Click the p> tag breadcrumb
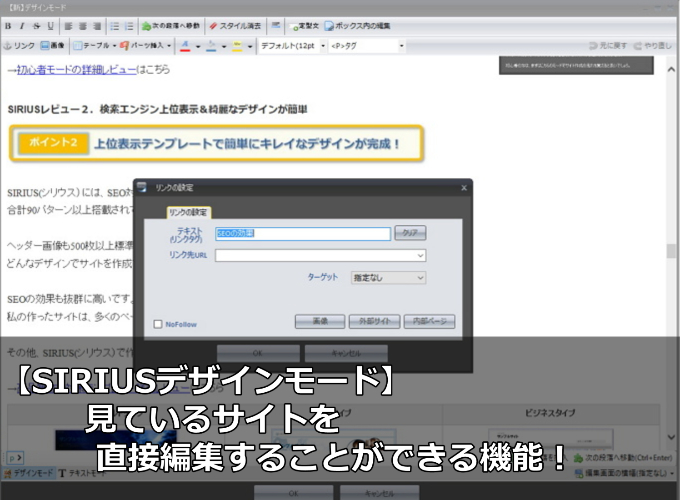 tap(15, 458)
